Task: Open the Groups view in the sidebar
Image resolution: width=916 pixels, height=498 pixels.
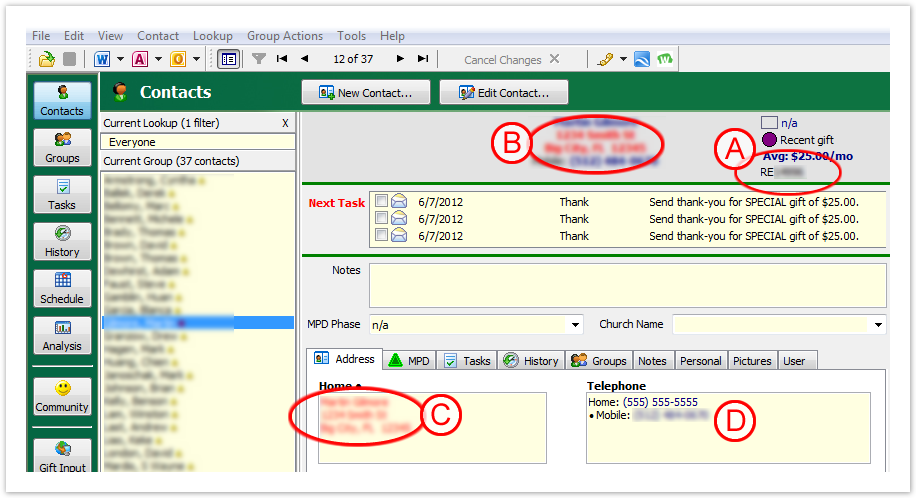Action: coord(62,147)
